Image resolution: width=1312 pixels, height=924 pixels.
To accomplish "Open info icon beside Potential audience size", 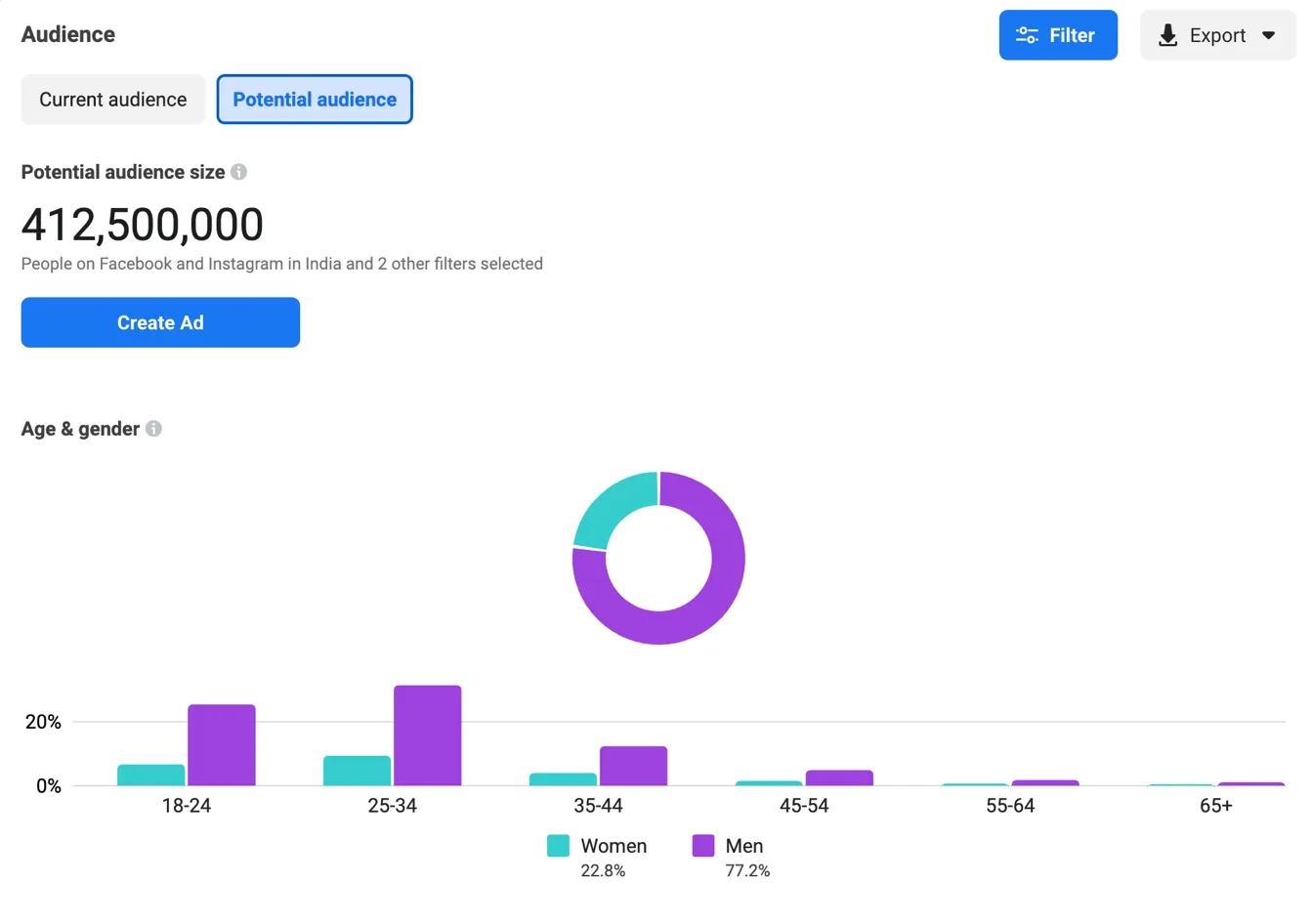I will tap(238, 172).
